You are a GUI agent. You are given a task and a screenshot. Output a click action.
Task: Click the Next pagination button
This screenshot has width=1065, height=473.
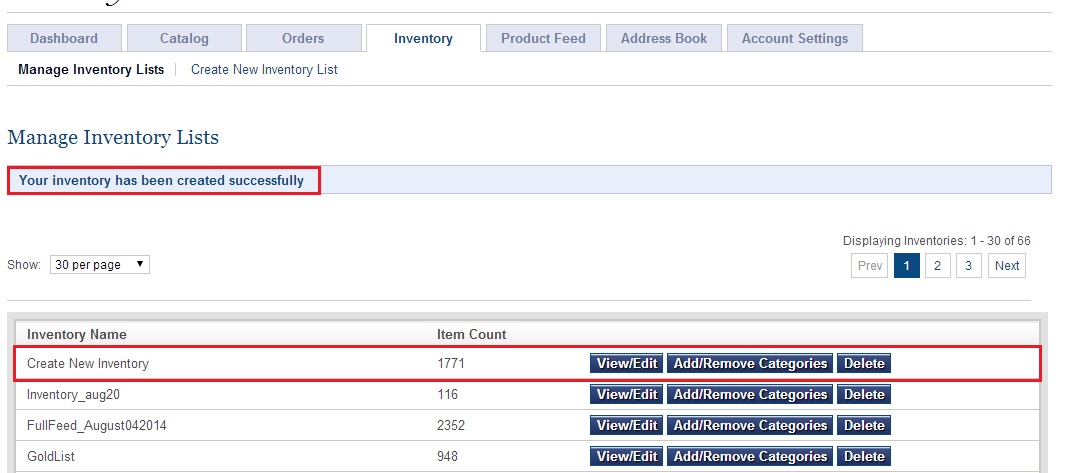(1007, 265)
